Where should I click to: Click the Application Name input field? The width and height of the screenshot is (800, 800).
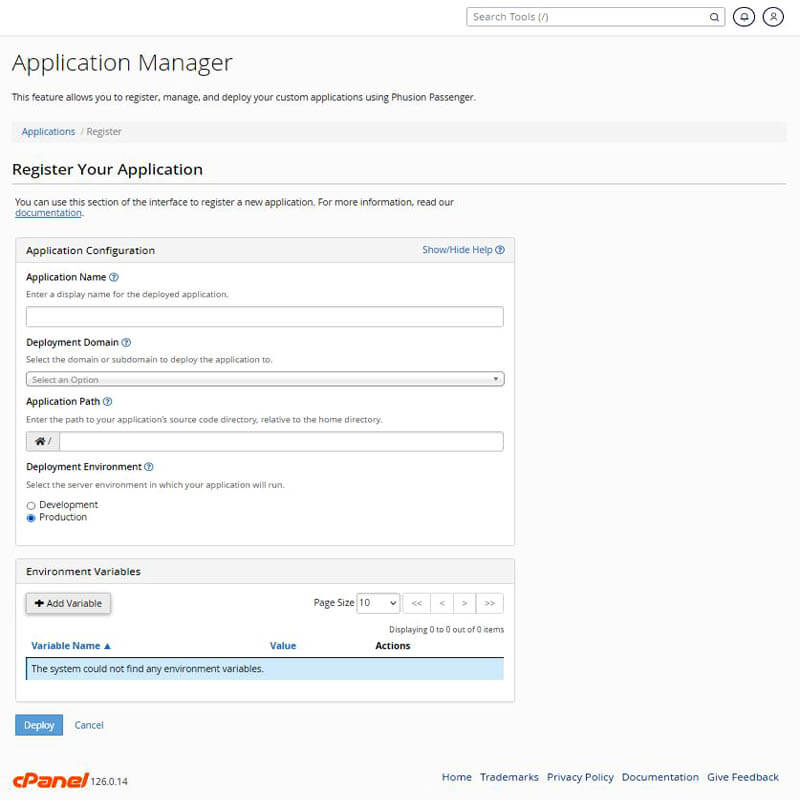click(x=264, y=316)
